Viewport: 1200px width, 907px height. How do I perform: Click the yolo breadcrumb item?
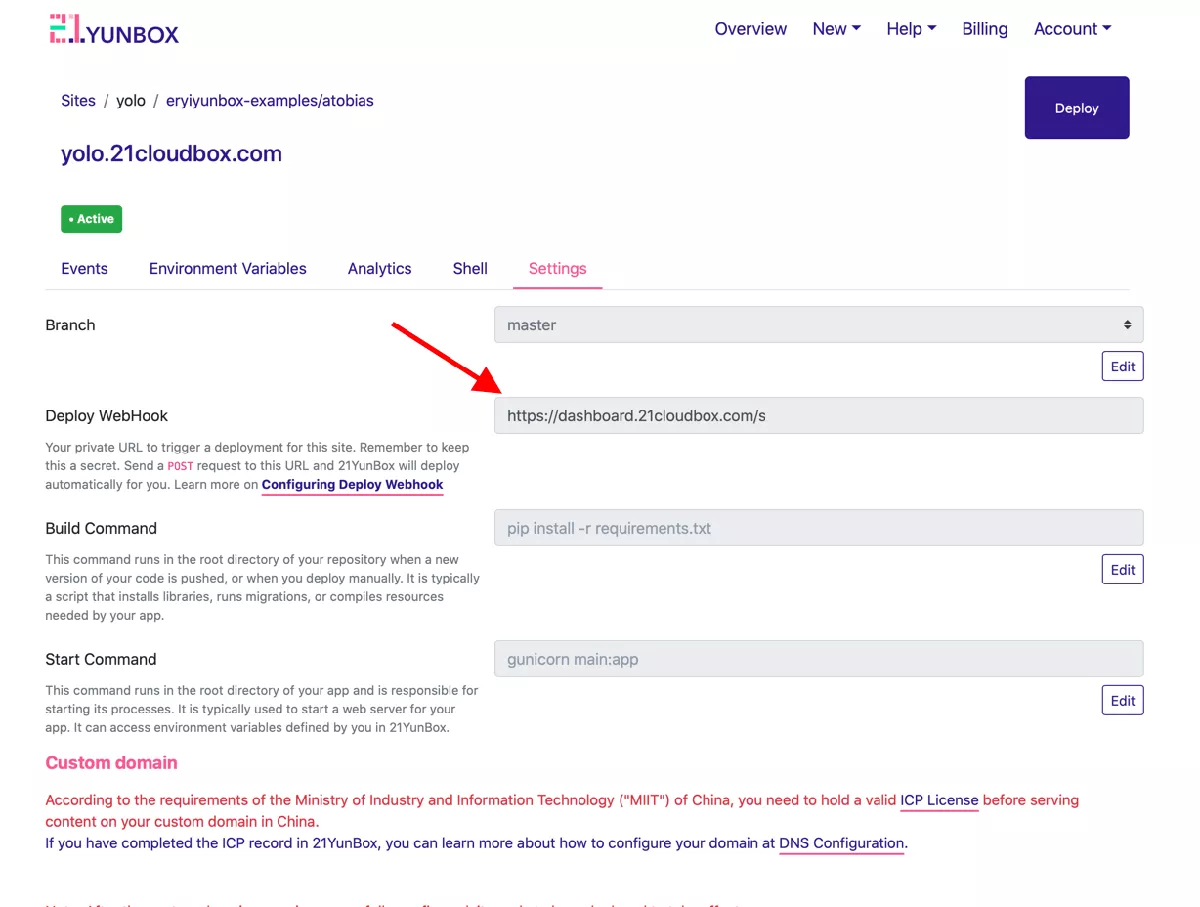pyautogui.click(x=131, y=101)
